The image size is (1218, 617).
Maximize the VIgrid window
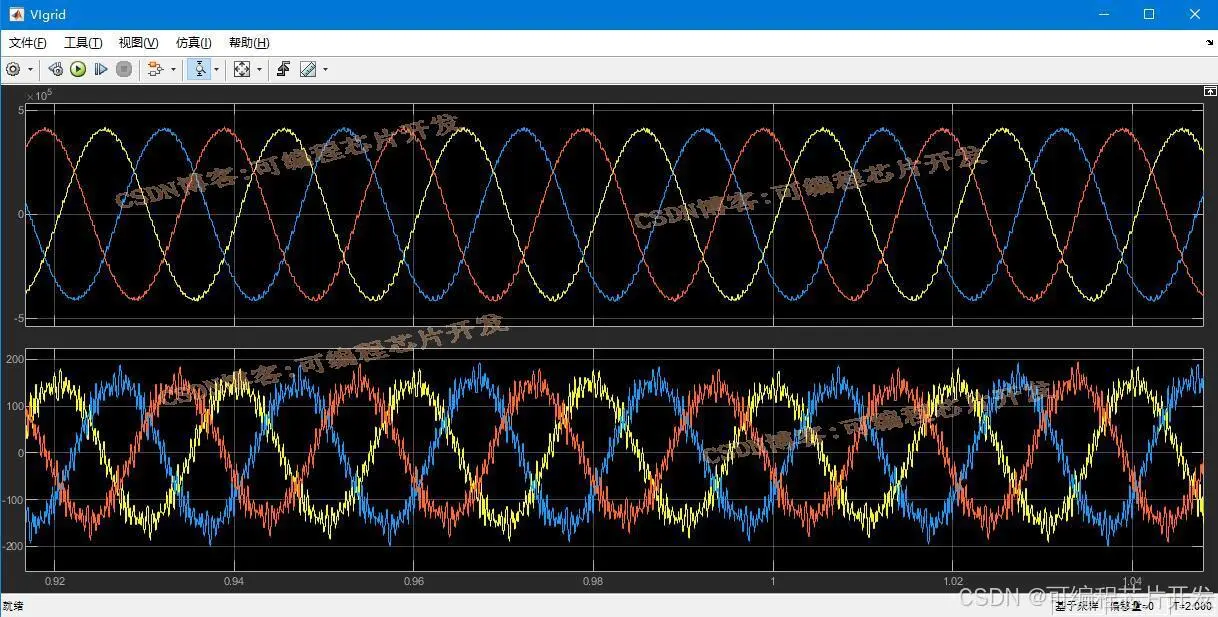pos(1149,14)
